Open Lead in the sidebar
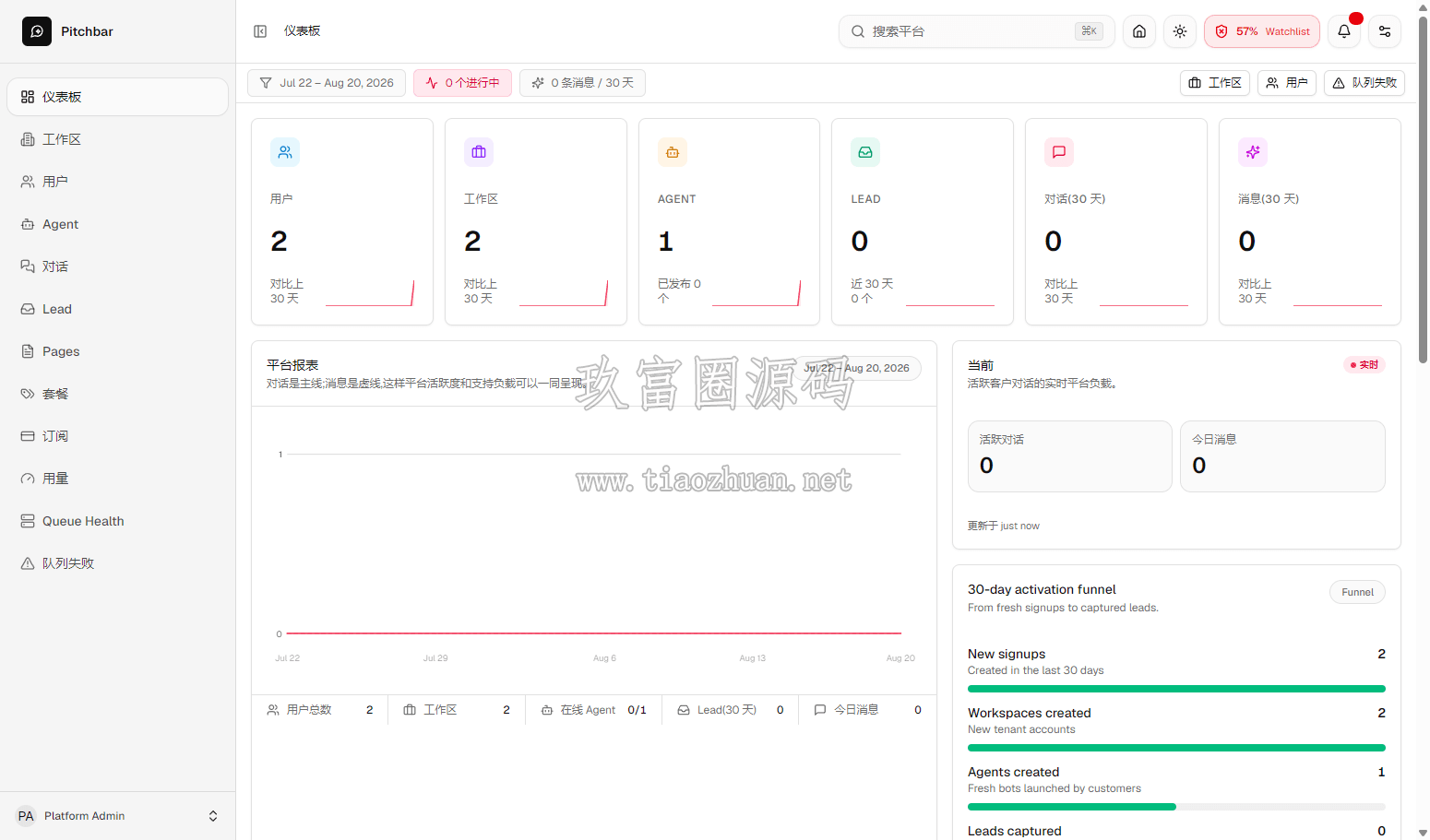Image resolution: width=1430 pixels, height=840 pixels. pyautogui.click(x=117, y=309)
